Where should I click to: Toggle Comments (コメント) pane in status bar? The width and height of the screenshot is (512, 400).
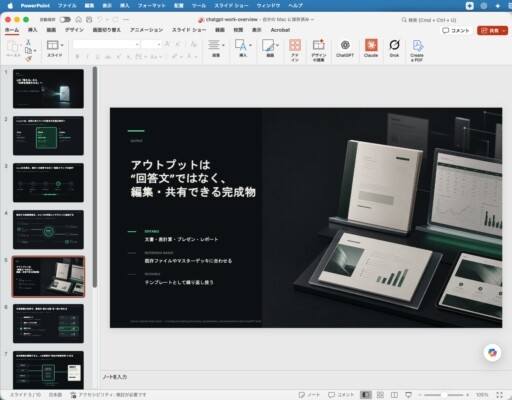pos(341,395)
